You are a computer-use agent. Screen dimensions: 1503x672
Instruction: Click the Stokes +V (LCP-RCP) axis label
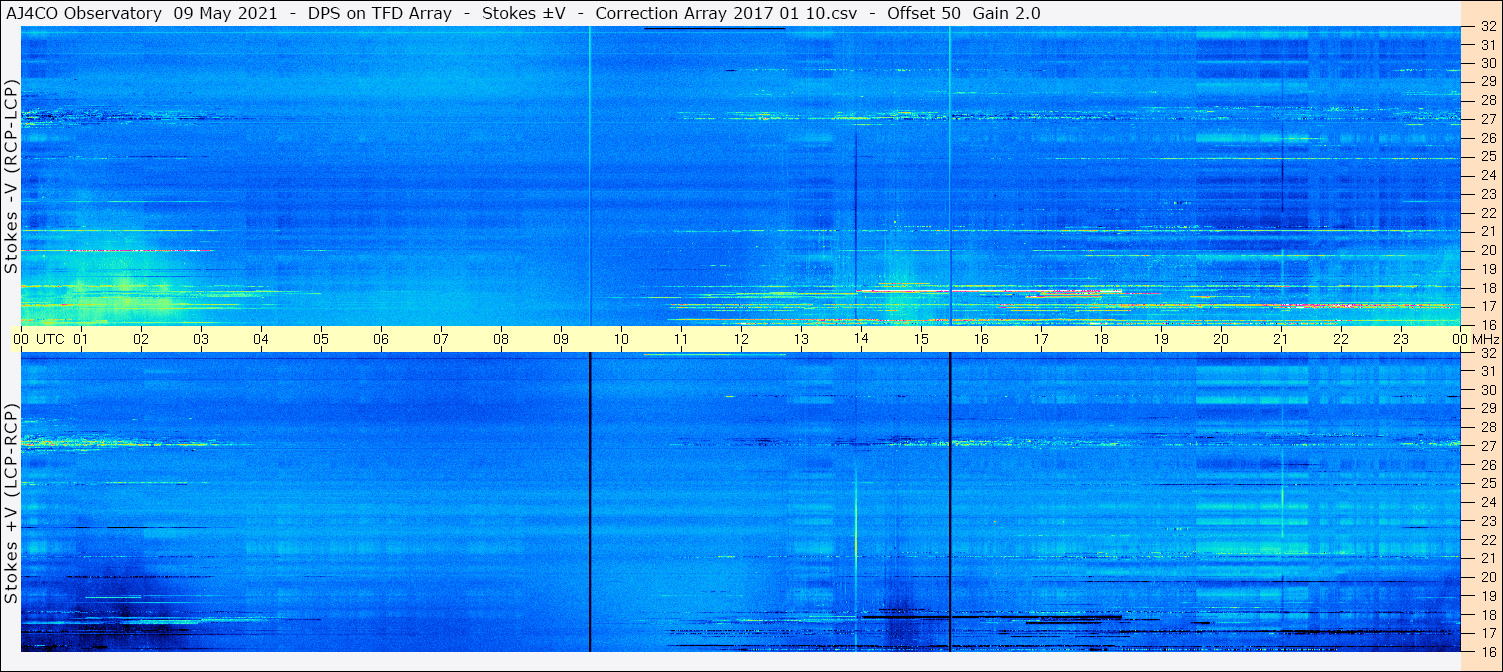pos(11,506)
